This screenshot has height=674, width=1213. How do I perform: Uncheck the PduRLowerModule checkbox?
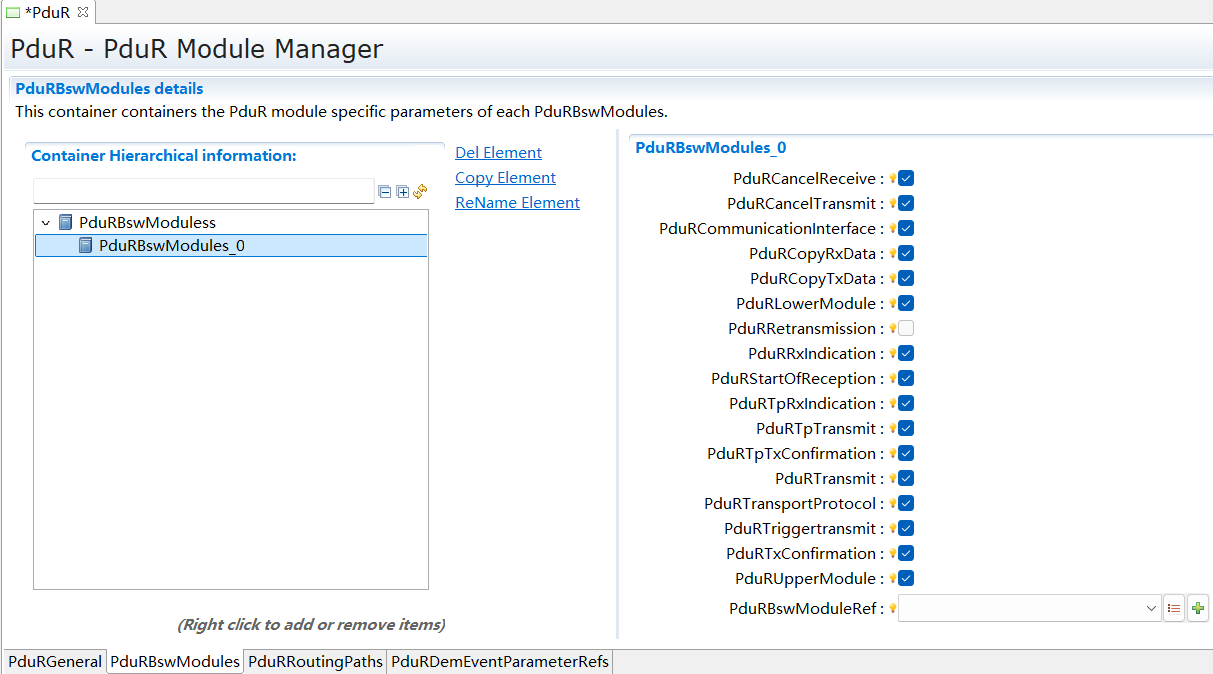[906, 303]
